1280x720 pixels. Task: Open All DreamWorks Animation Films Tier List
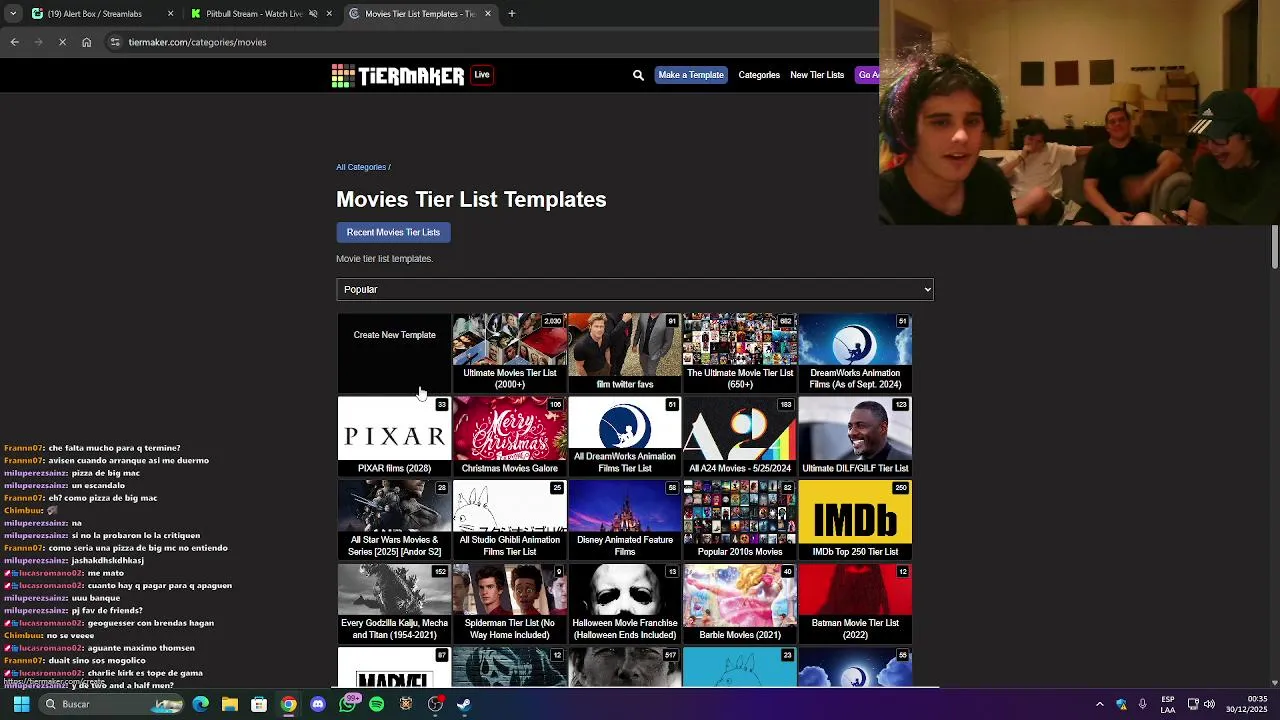click(x=625, y=436)
